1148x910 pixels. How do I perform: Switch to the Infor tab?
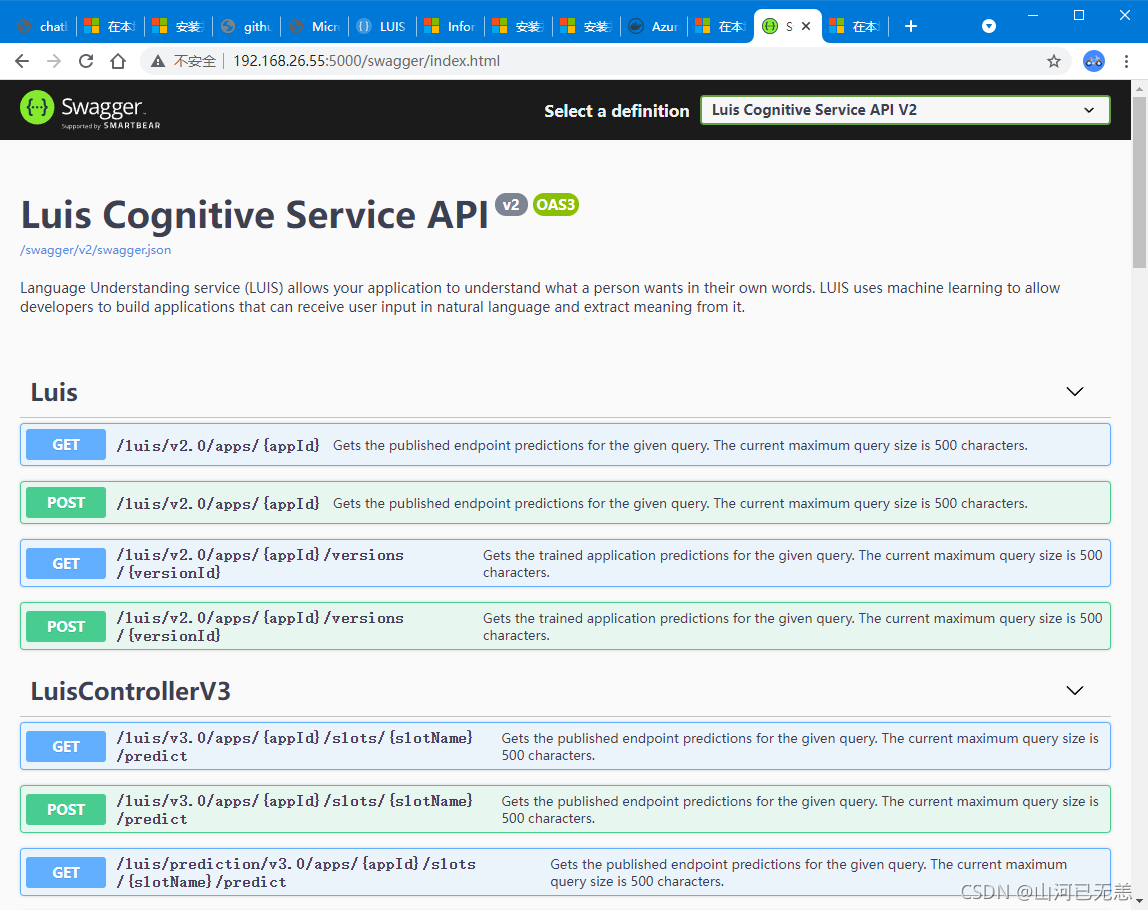450,26
